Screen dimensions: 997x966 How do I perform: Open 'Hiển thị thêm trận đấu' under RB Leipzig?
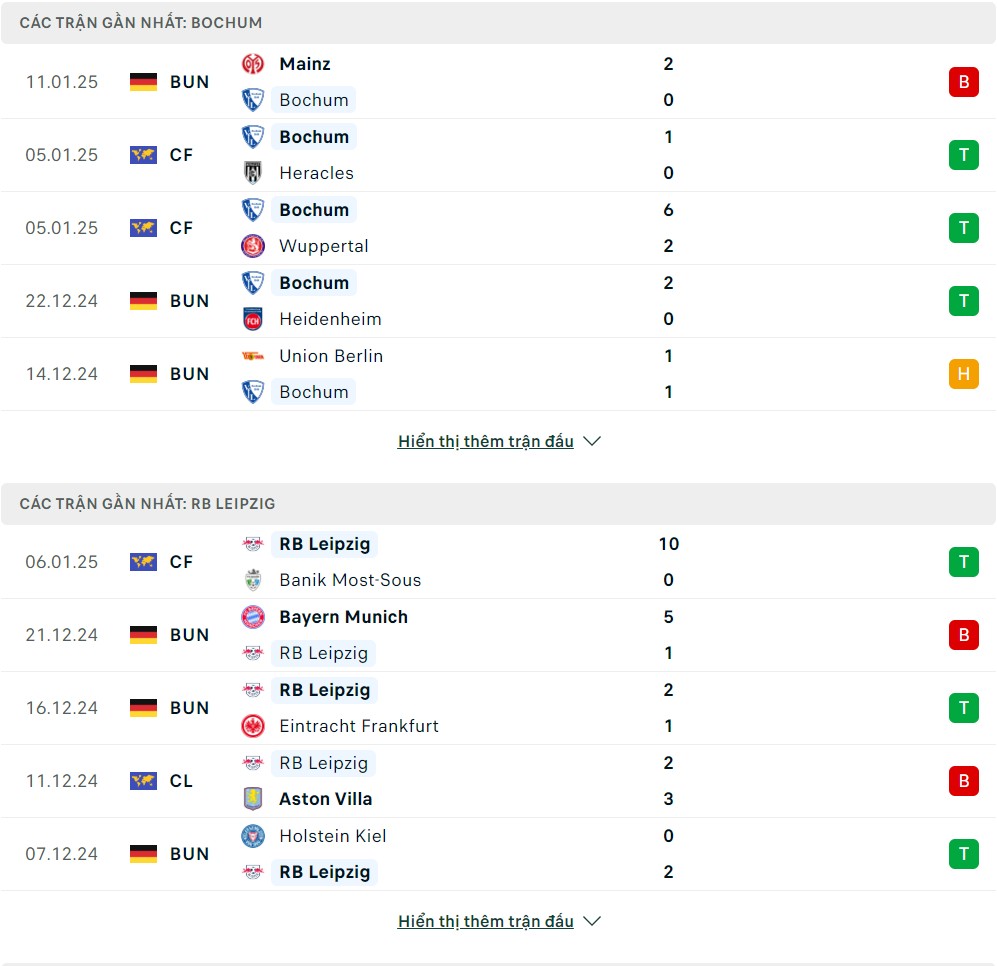[486, 921]
